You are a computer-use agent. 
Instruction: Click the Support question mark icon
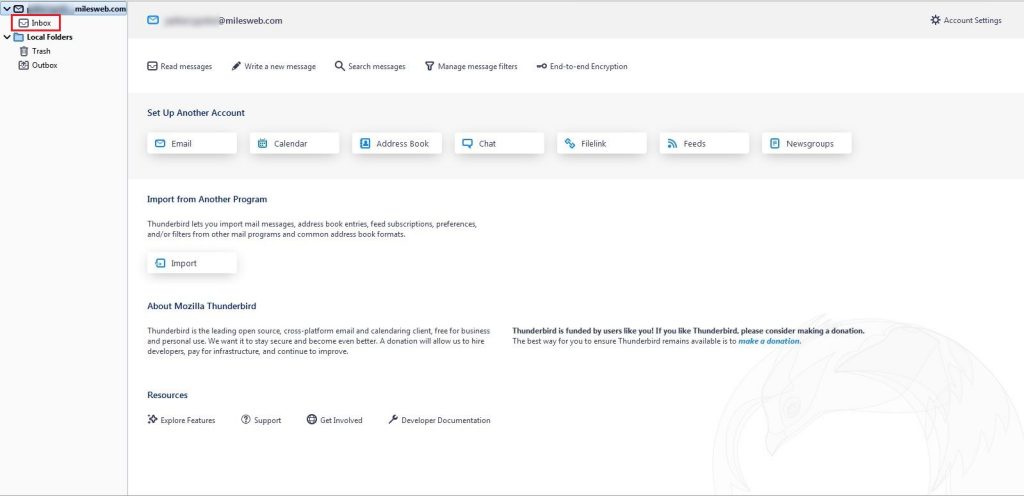pos(246,420)
